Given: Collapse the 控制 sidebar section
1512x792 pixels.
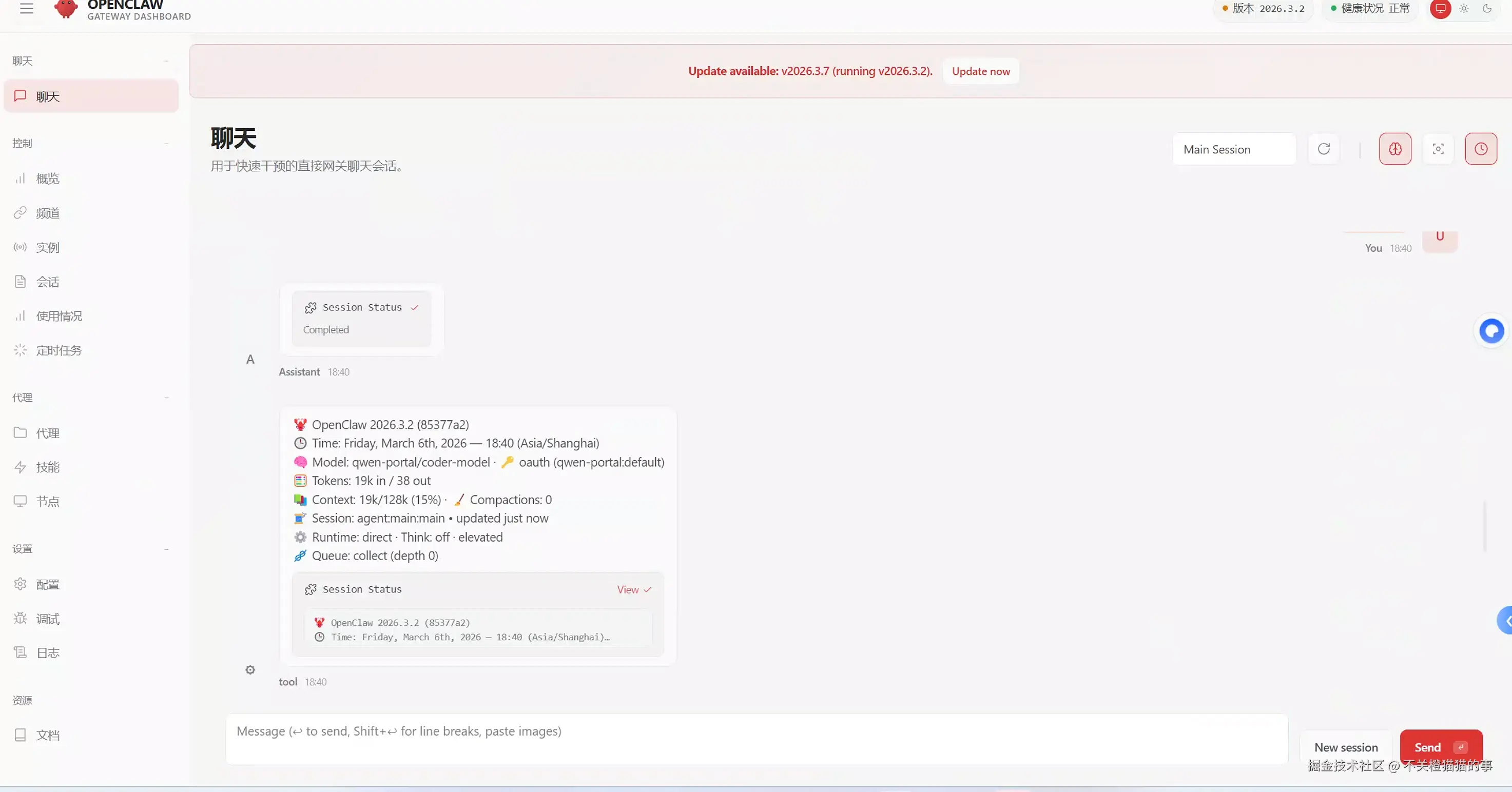Looking at the screenshot, I should 167,143.
